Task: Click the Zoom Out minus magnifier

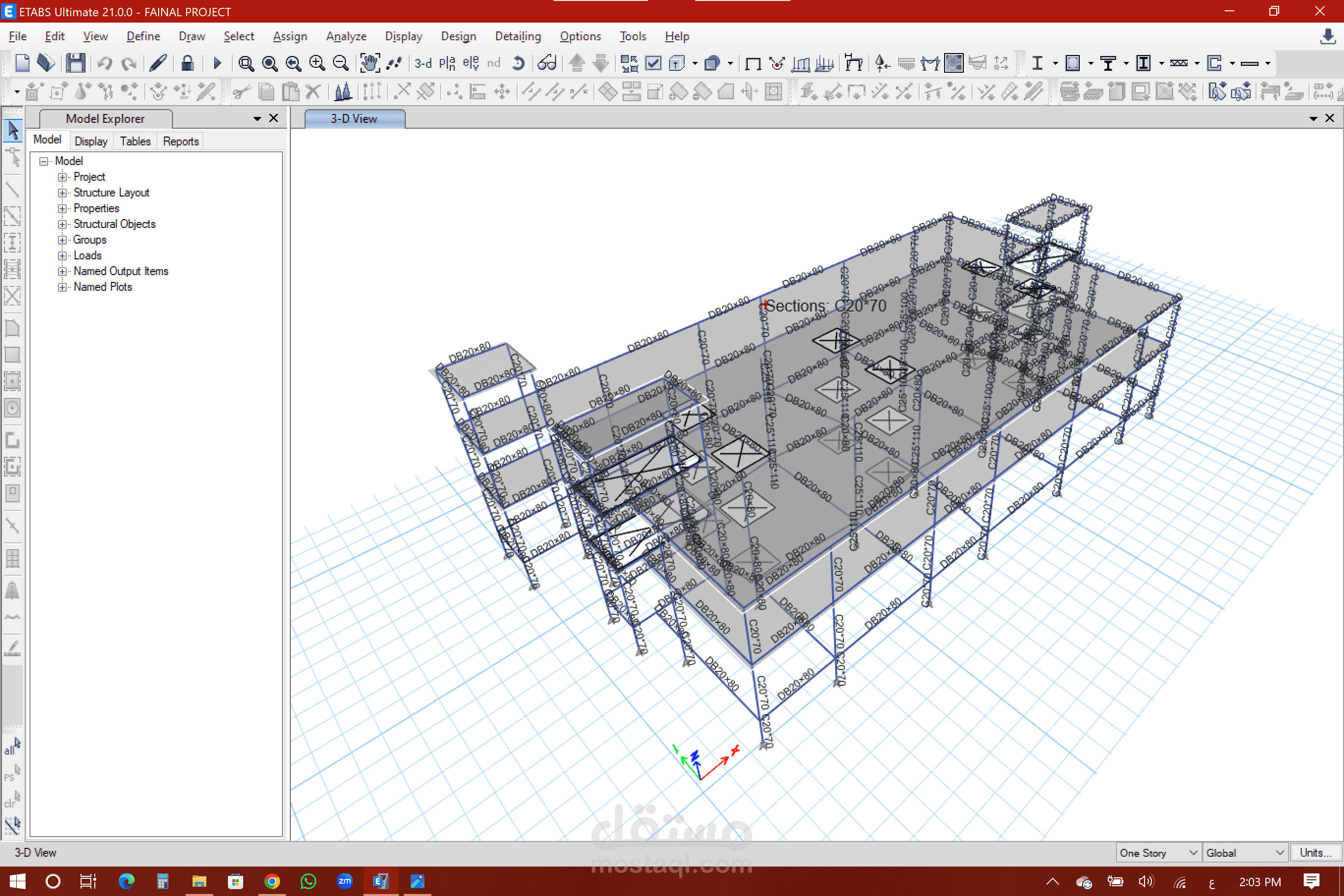Action: (340, 63)
